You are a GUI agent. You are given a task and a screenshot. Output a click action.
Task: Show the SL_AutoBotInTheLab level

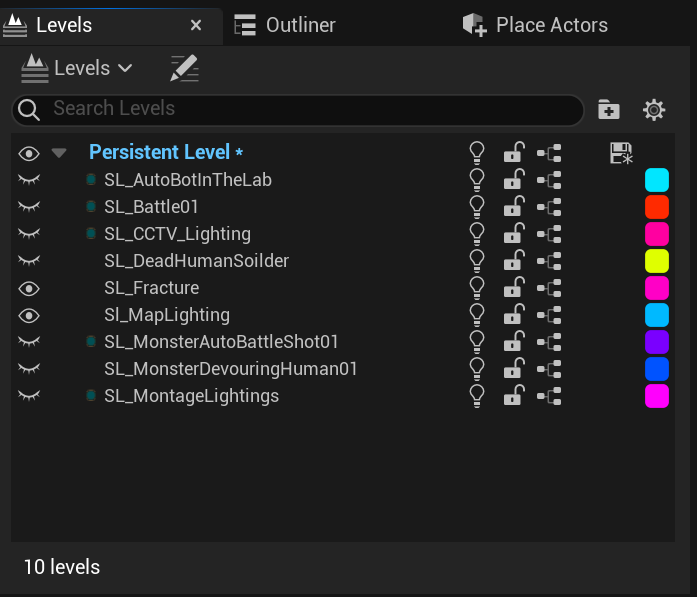coord(29,180)
